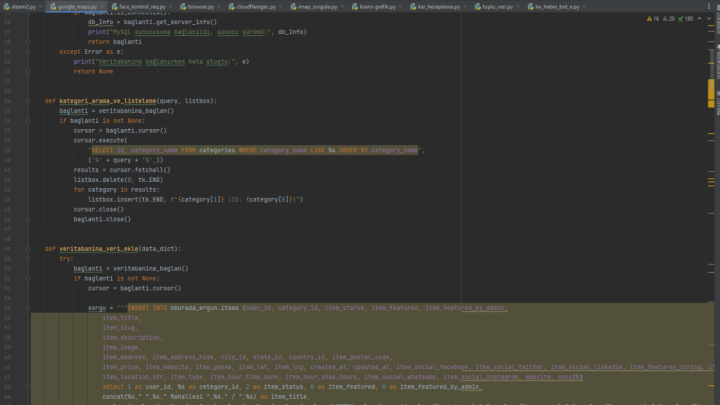
Task: Go to next highlighted error arrow
Action: pos(709,19)
